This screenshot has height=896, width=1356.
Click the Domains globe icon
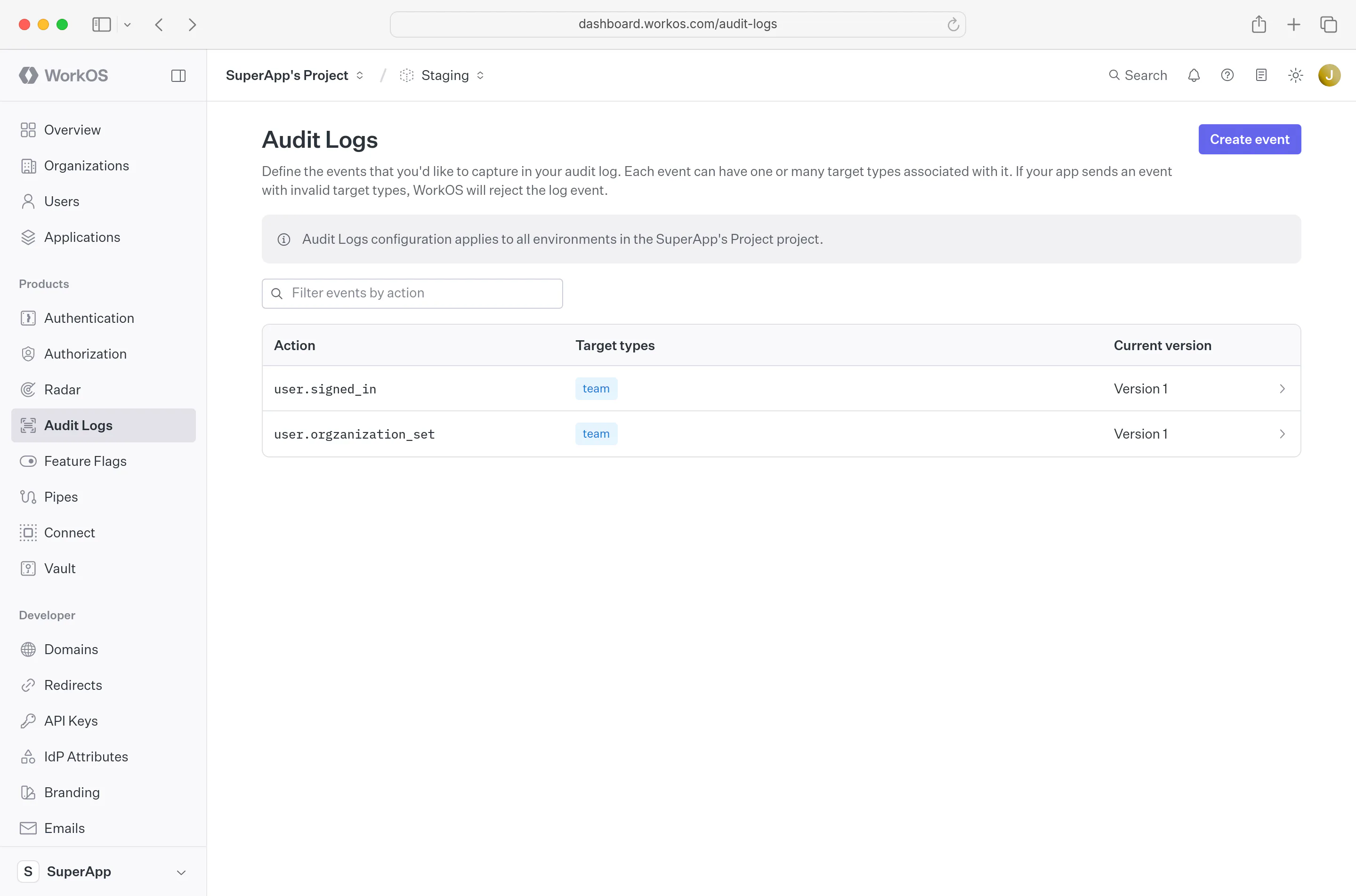click(x=28, y=650)
